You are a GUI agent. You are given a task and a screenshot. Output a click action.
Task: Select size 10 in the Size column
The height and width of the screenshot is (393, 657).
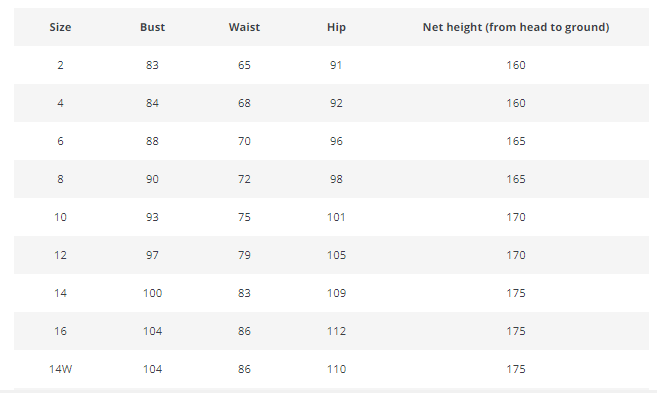(60, 217)
